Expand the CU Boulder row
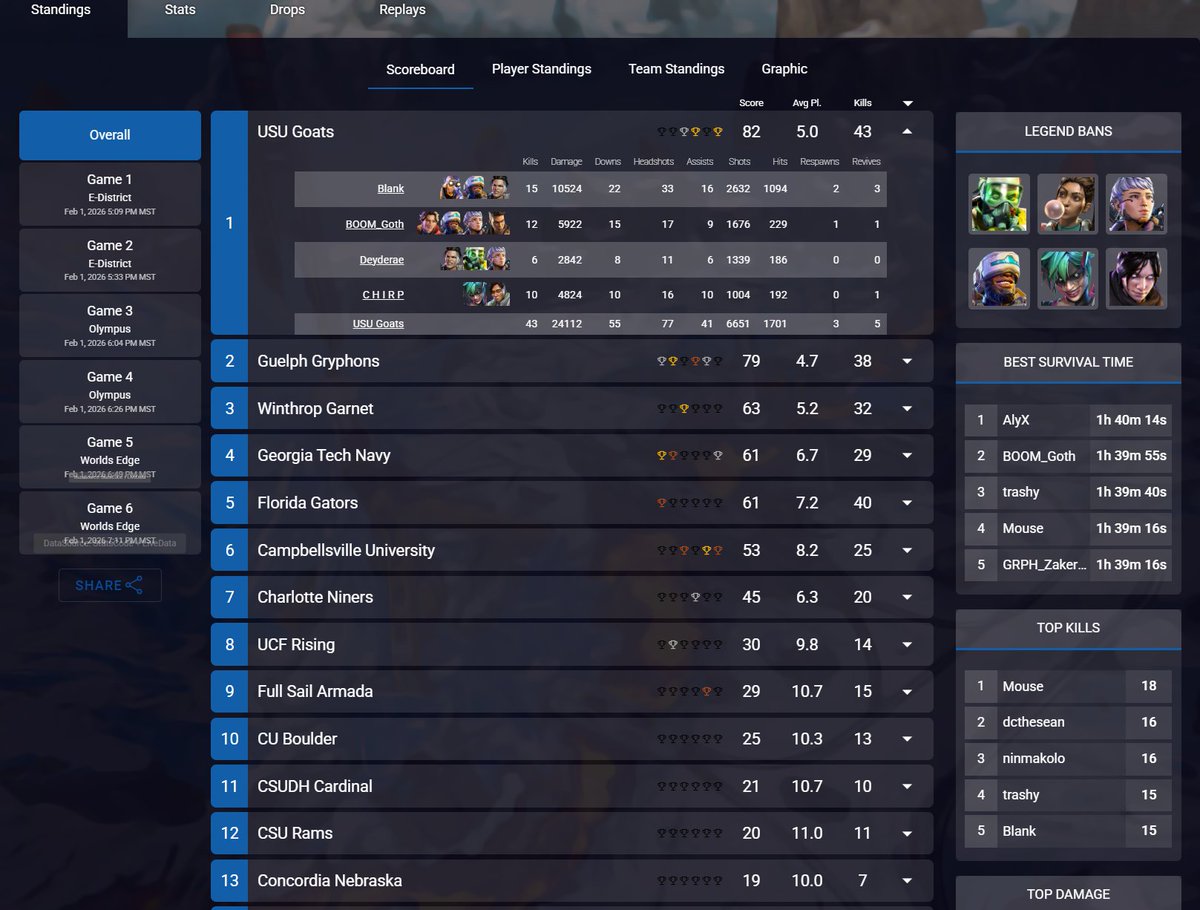 907,739
